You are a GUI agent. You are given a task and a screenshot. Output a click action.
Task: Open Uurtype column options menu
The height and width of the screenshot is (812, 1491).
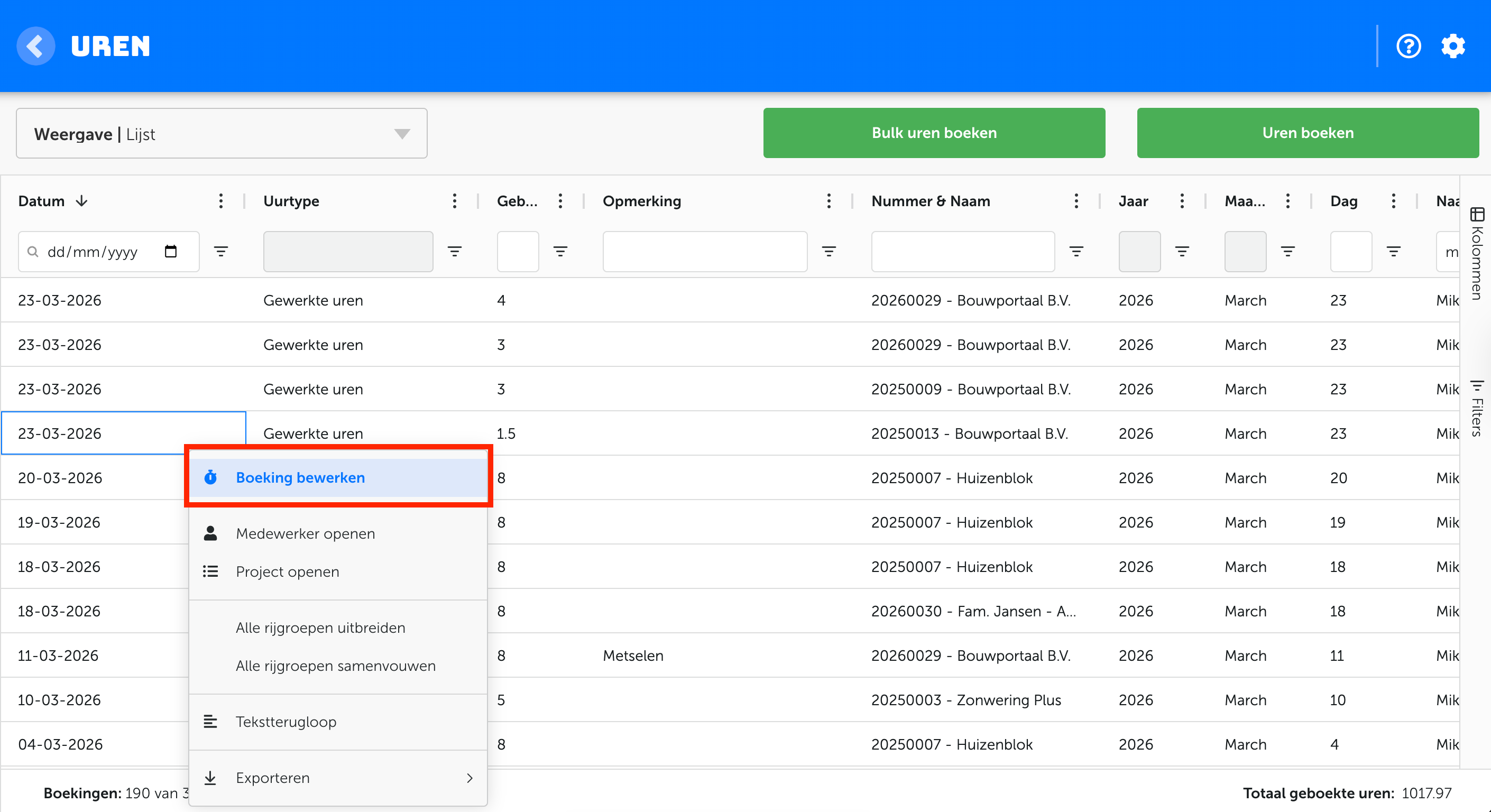click(454, 201)
